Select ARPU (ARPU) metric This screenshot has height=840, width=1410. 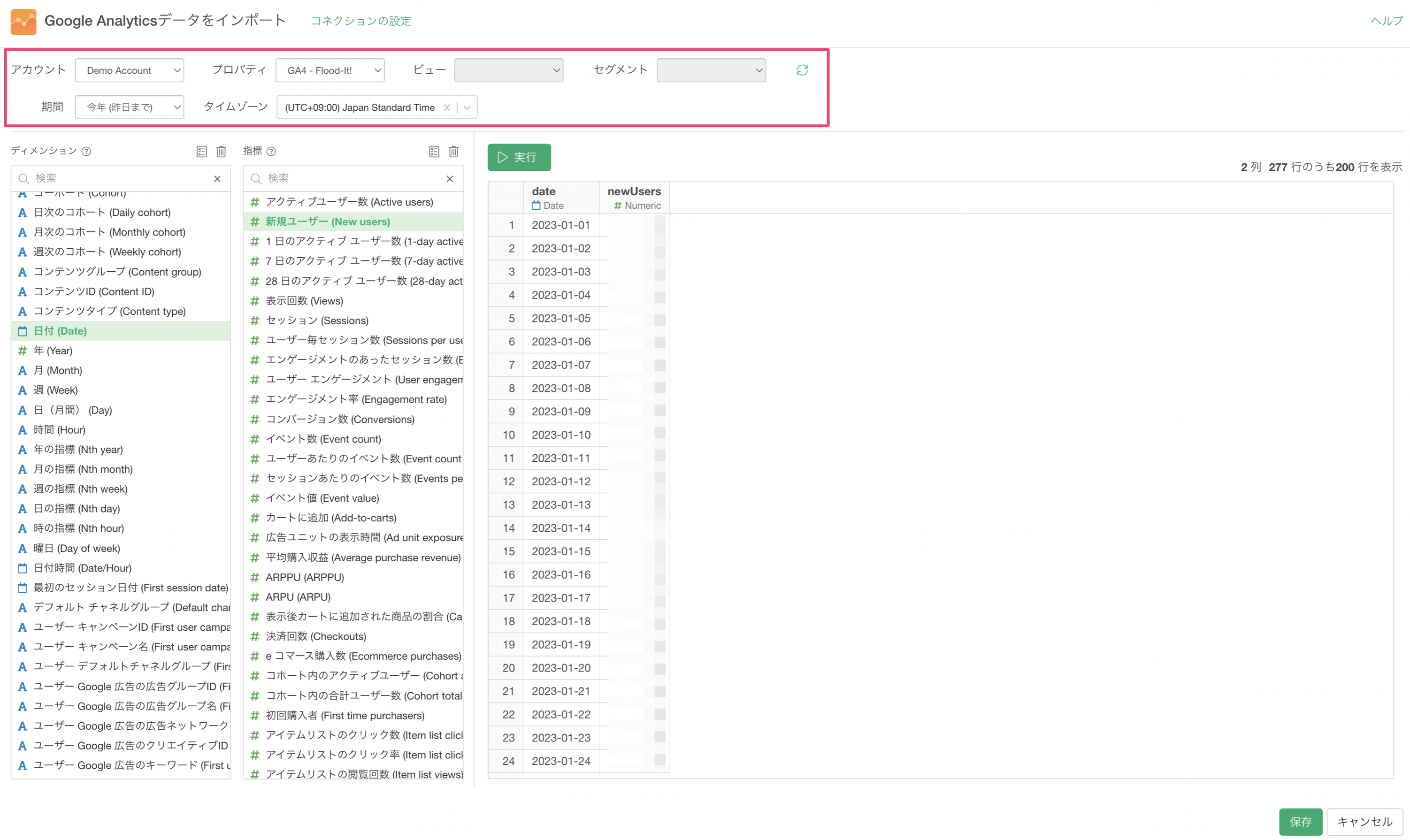[353, 597]
